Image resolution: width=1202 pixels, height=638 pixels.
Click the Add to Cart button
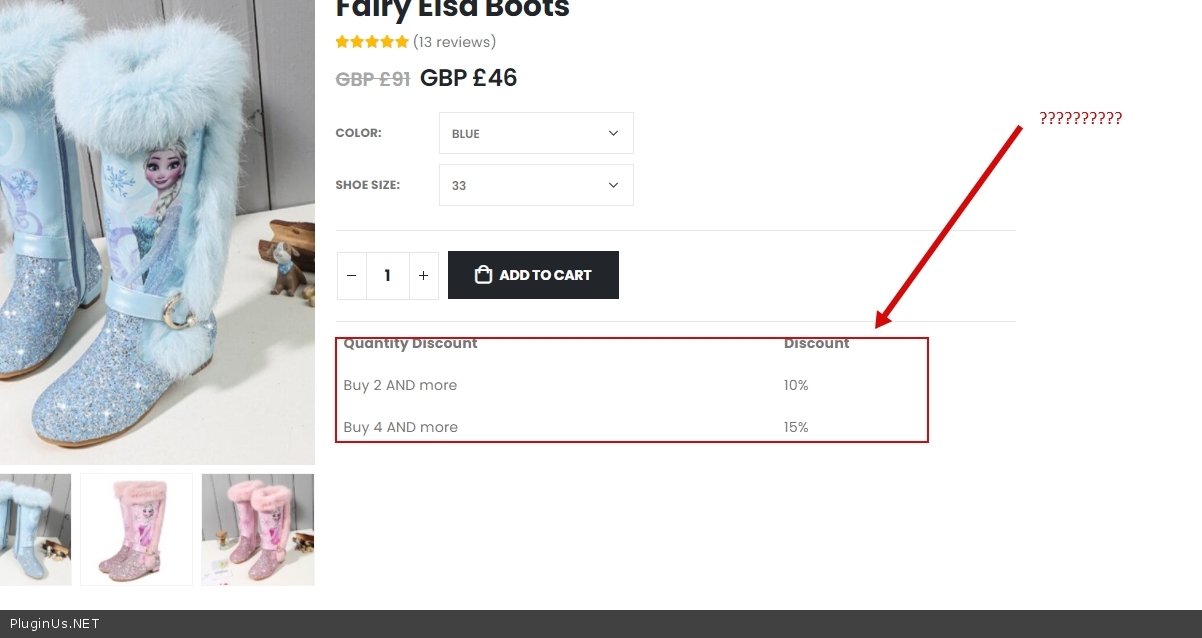[533, 275]
